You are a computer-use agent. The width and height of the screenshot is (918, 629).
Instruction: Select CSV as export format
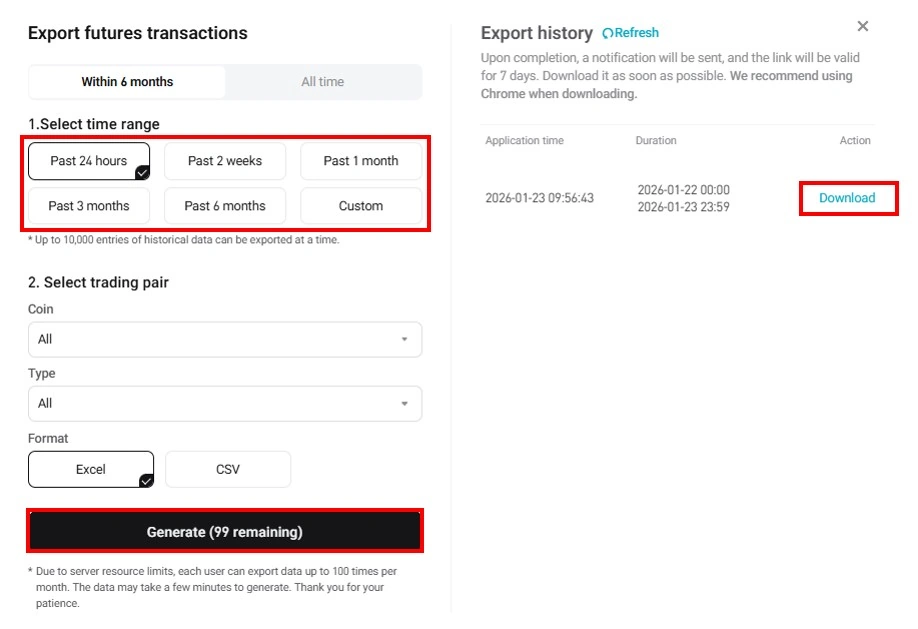click(228, 469)
